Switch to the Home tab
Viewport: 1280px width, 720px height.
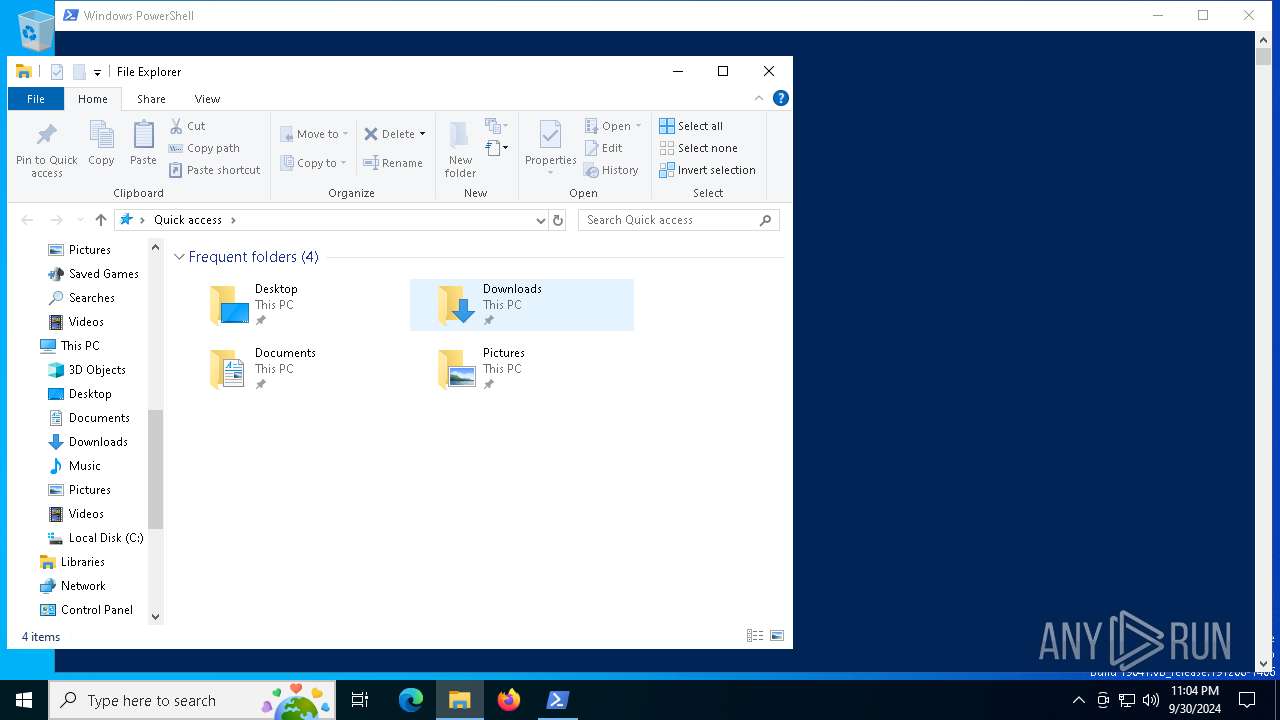[x=93, y=99]
